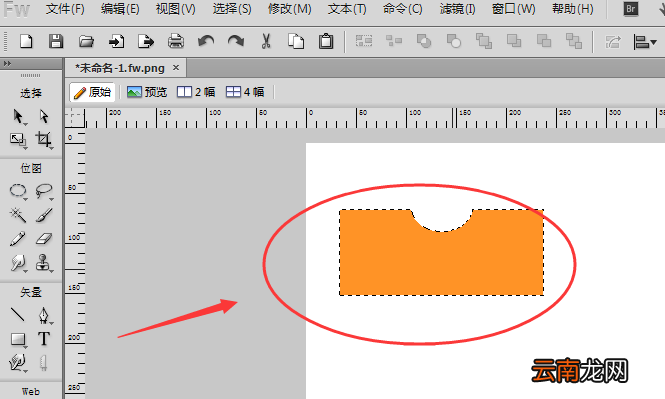
Task: Collapse the tools panel with double arrow
Action: click(7, 64)
